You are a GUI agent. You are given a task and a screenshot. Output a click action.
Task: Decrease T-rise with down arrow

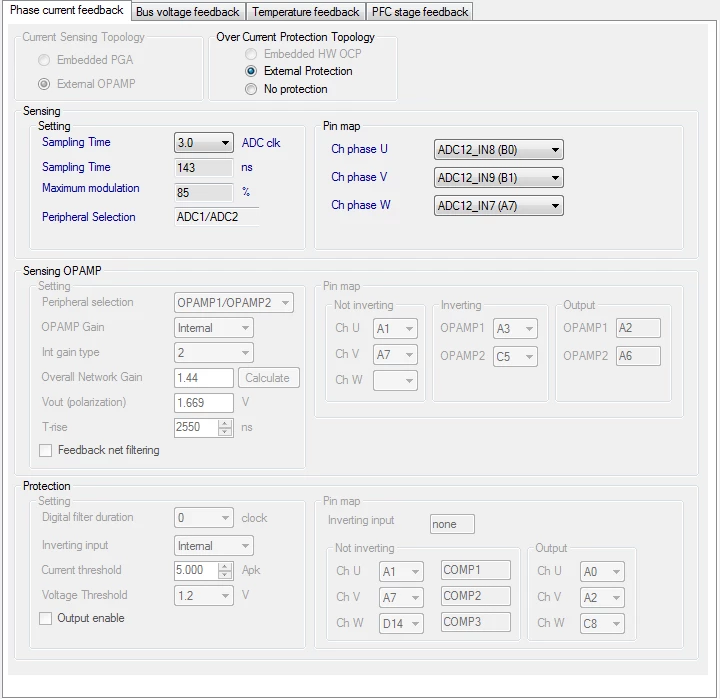[225, 432]
